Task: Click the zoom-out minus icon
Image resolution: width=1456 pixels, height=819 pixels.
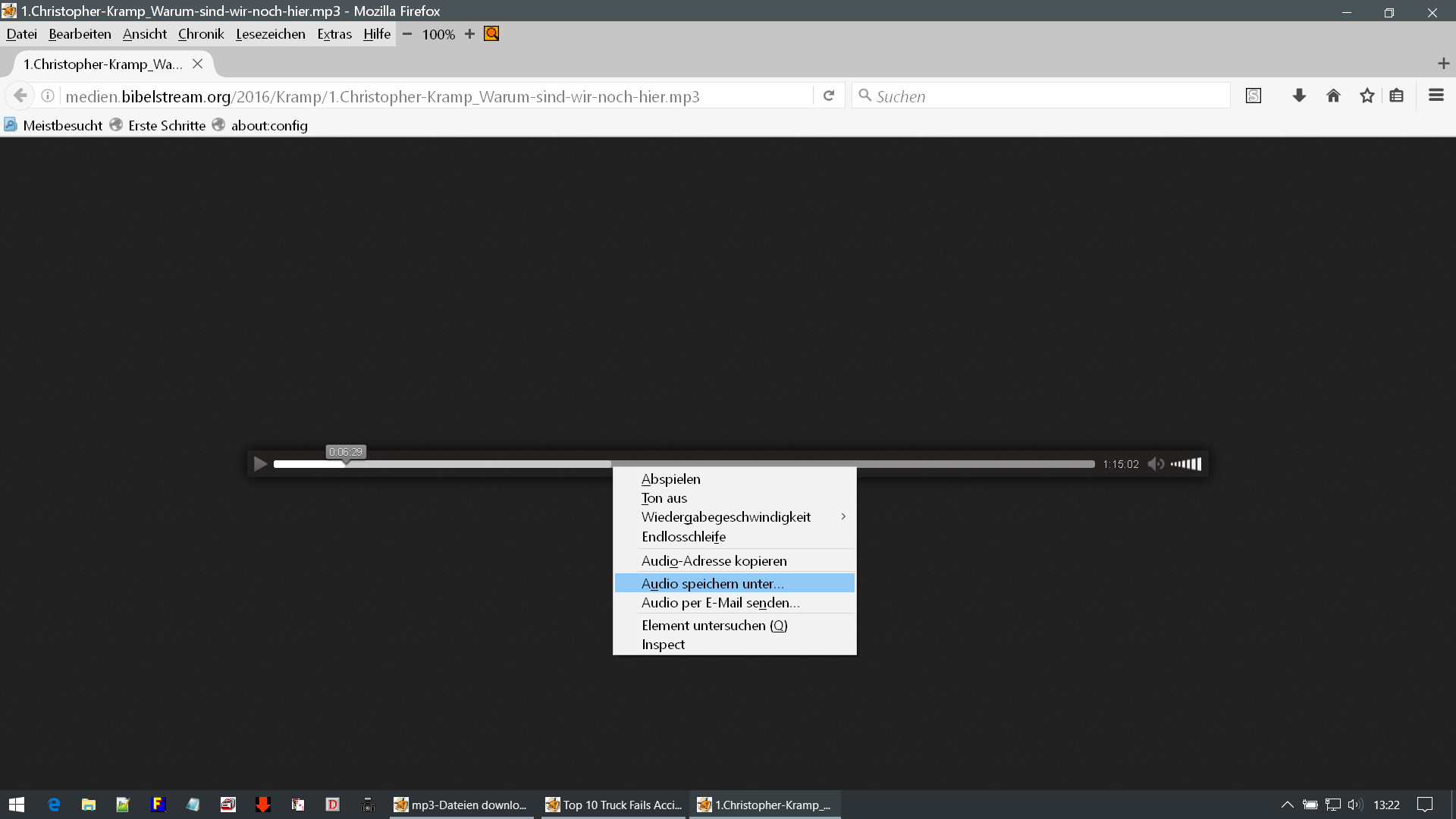Action: 407,34
